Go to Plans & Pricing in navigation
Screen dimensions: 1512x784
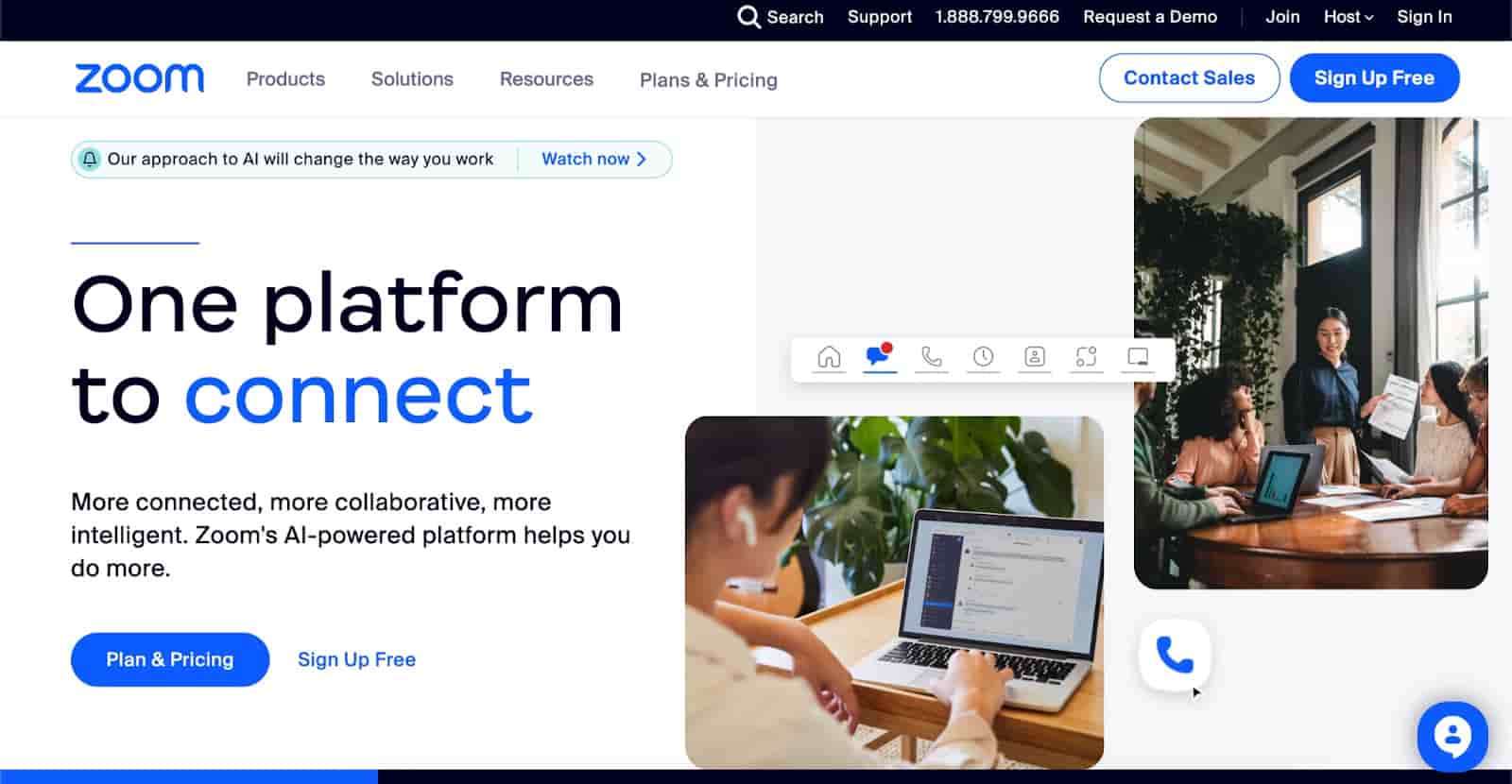click(709, 80)
